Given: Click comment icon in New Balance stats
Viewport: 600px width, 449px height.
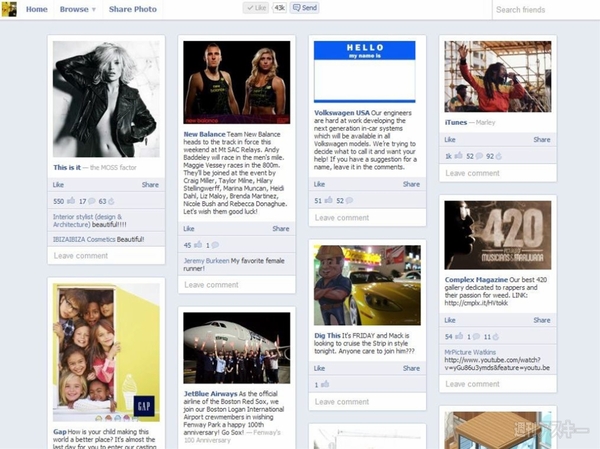Looking at the screenshot, I should pos(215,245).
